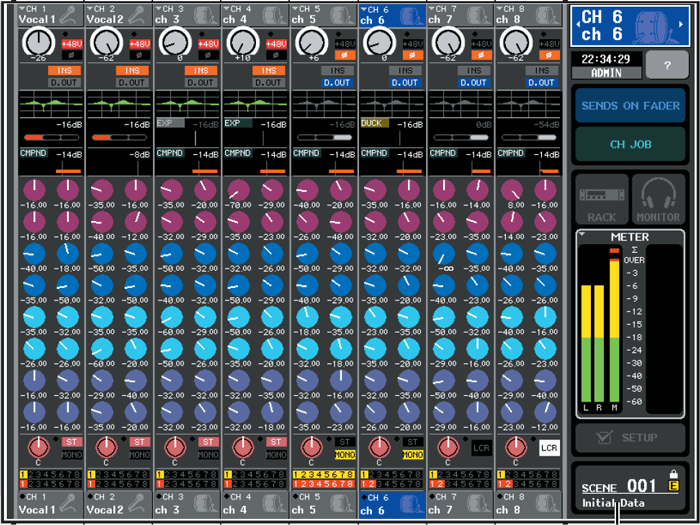Open the CH JOB menu
The image size is (700, 525).
point(630,144)
